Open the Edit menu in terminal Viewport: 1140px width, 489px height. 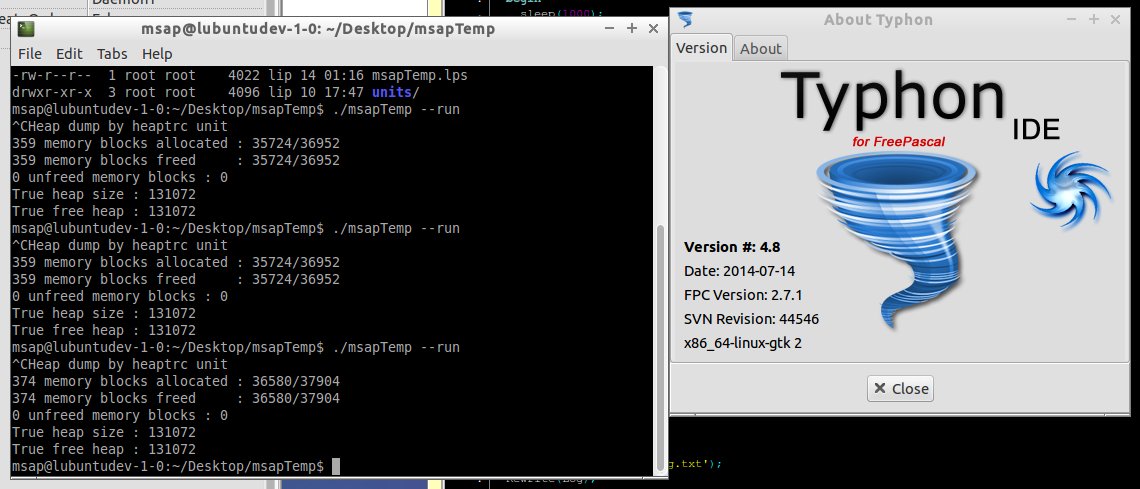[x=69, y=54]
